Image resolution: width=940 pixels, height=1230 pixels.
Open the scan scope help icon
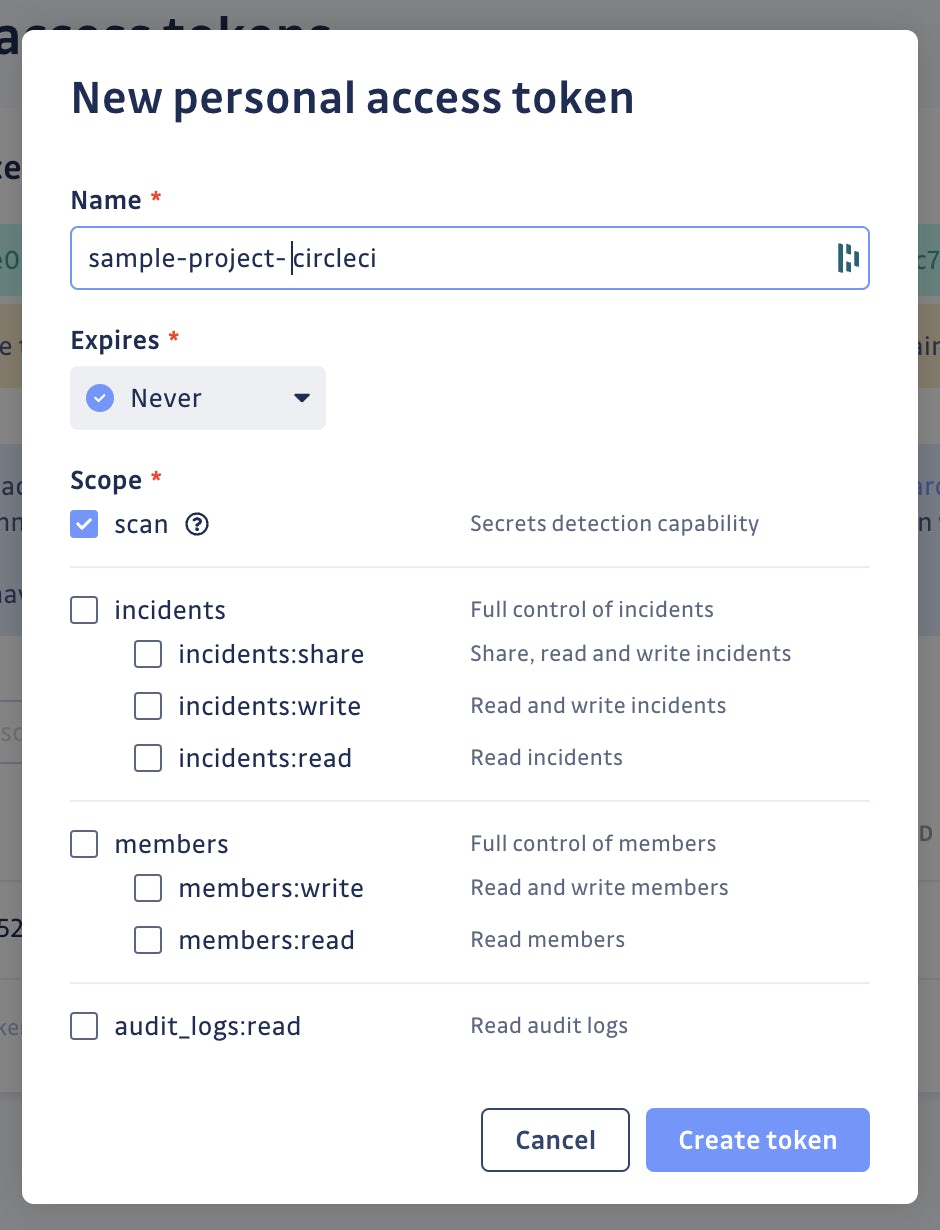point(197,524)
